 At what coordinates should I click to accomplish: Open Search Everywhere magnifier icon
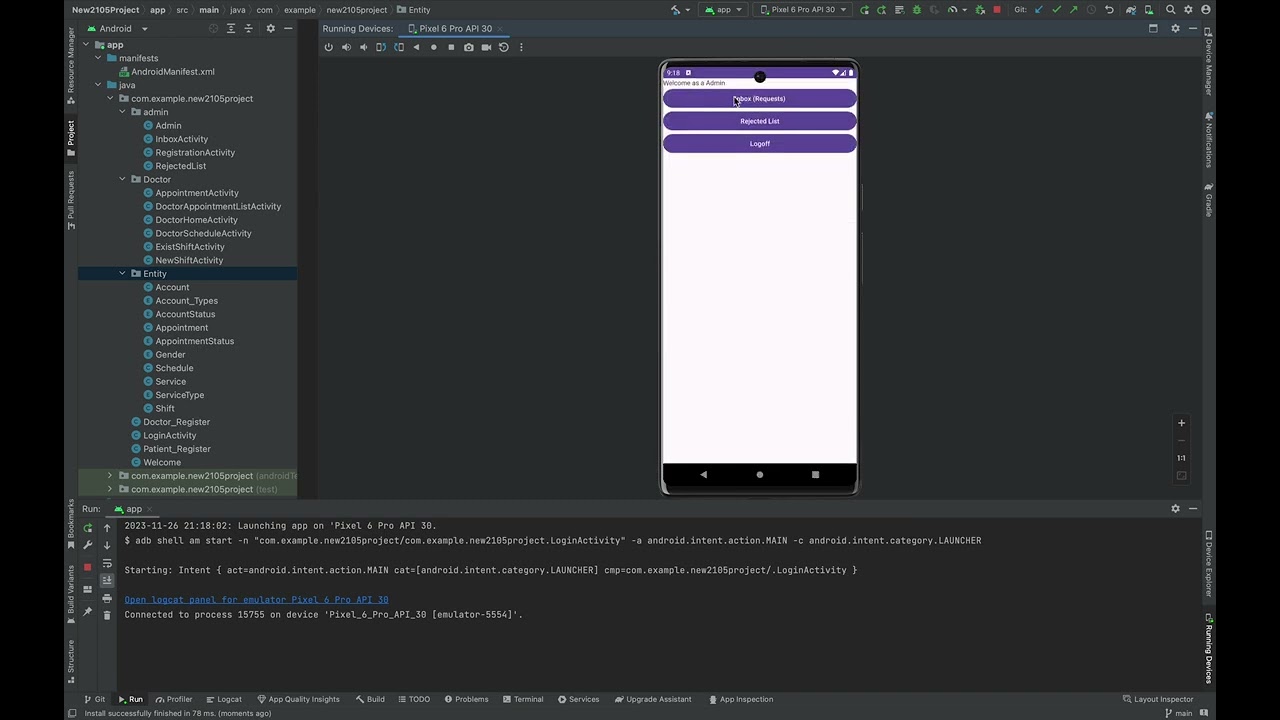1170,10
